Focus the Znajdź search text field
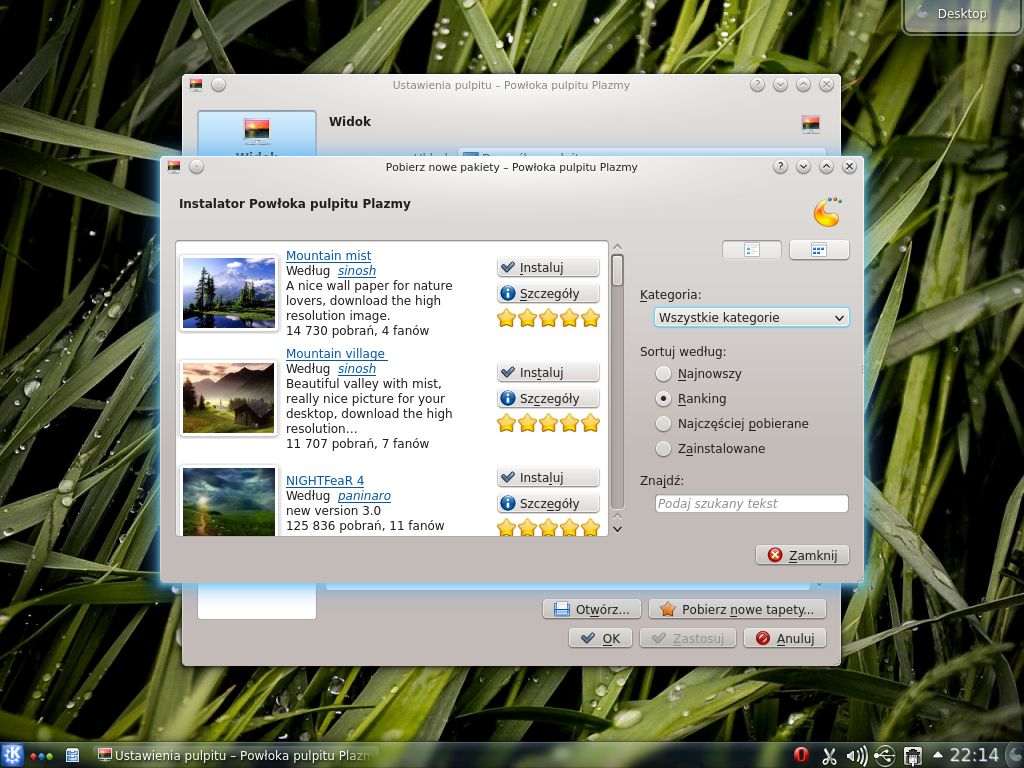 (x=751, y=504)
